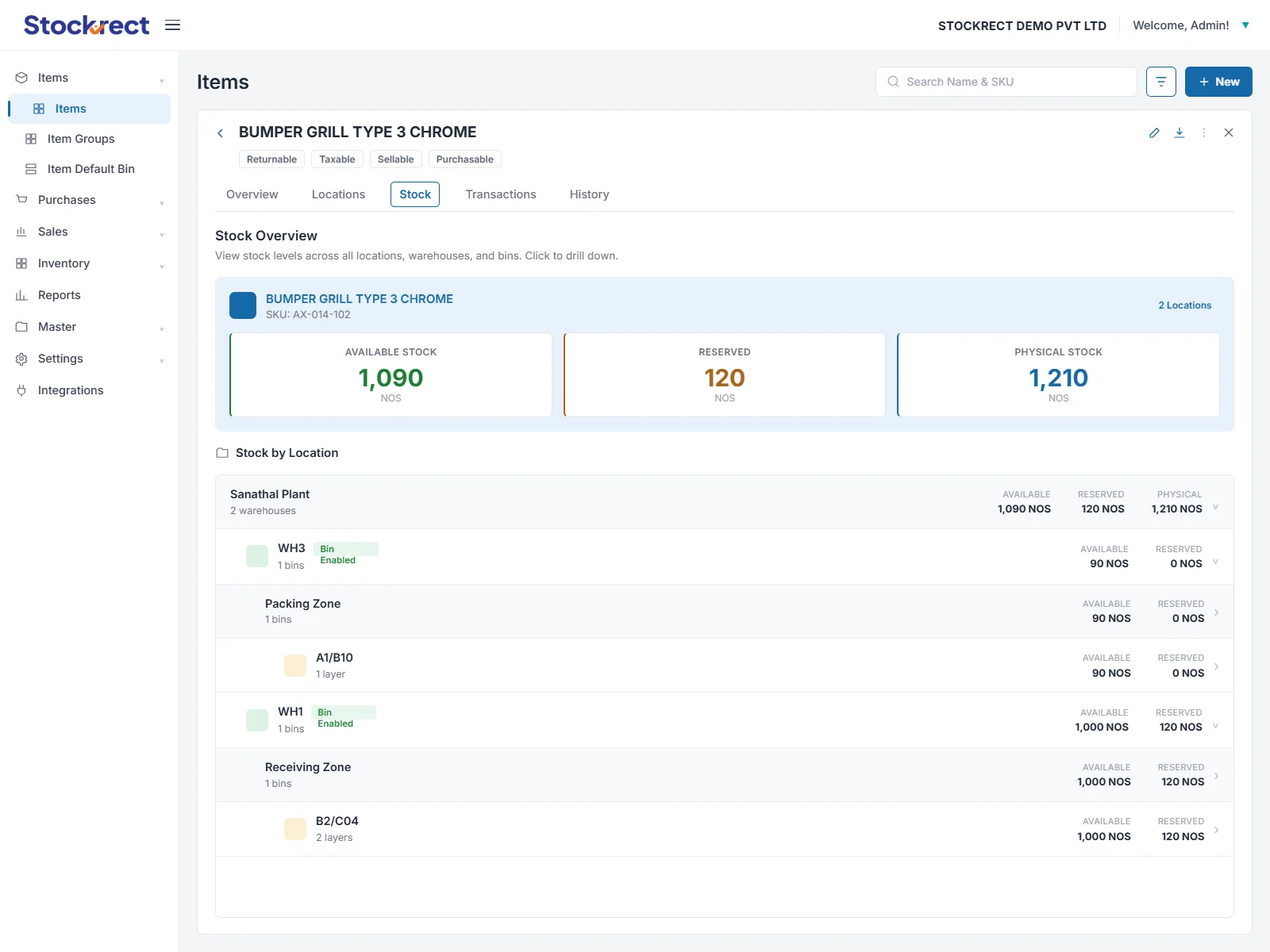This screenshot has width=1270, height=952.
Task: Click the Purchases cart icon
Action: [x=21, y=200]
